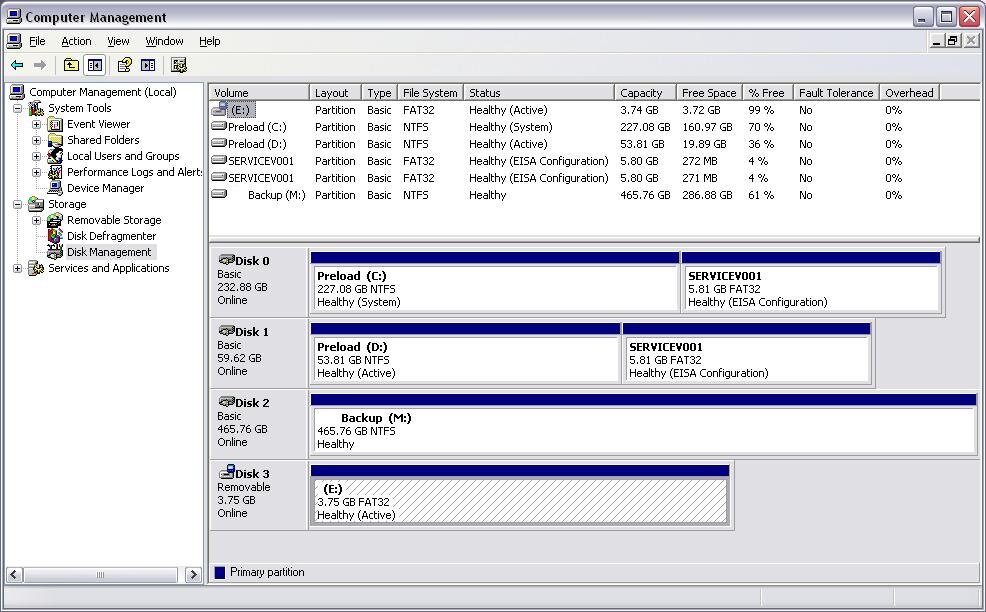Screen dimensions: 986x612
Task: Collapse the System Tools tree node
Action: tap(18, 108)
